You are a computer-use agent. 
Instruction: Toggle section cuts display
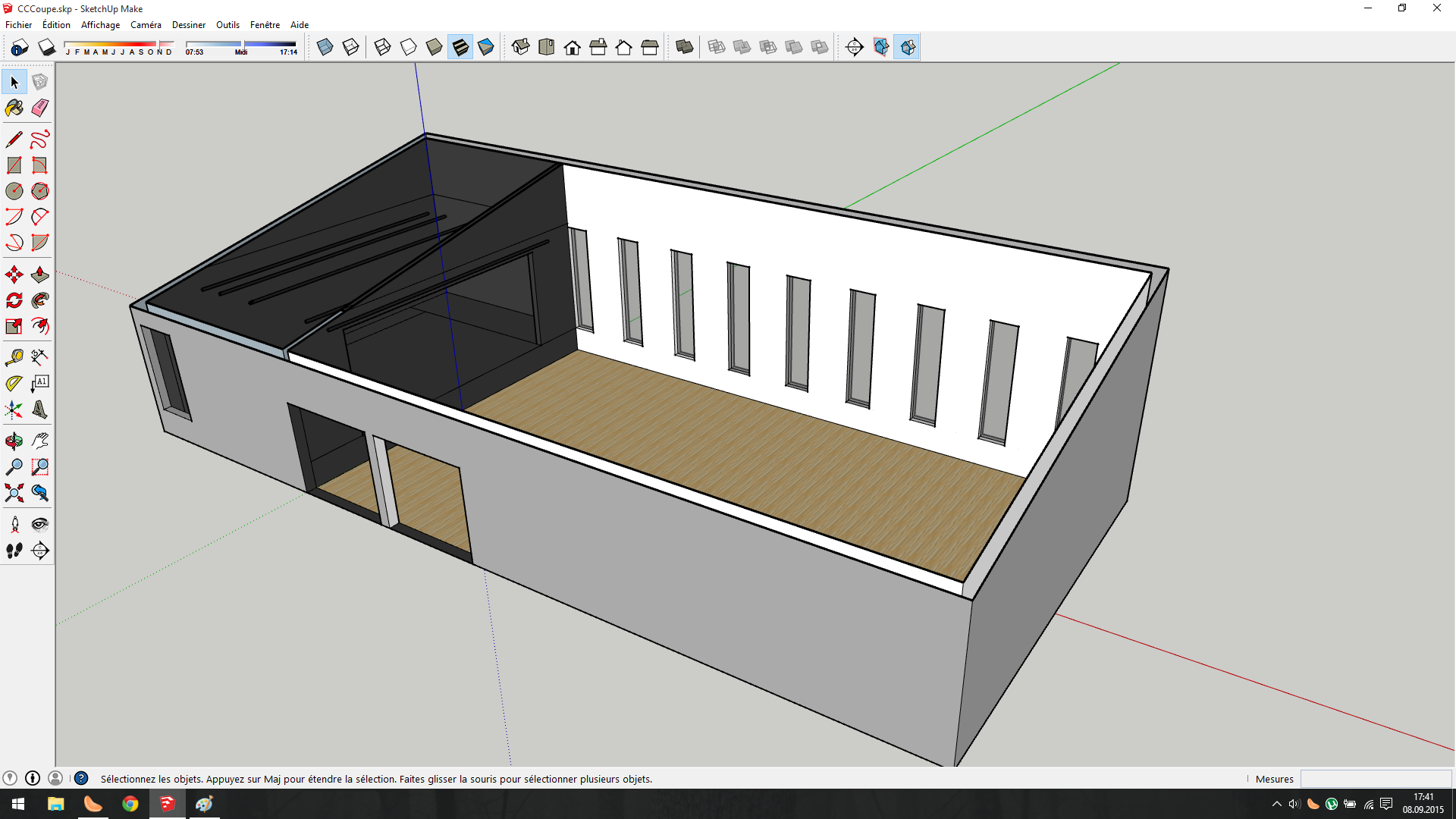[907, 47]
